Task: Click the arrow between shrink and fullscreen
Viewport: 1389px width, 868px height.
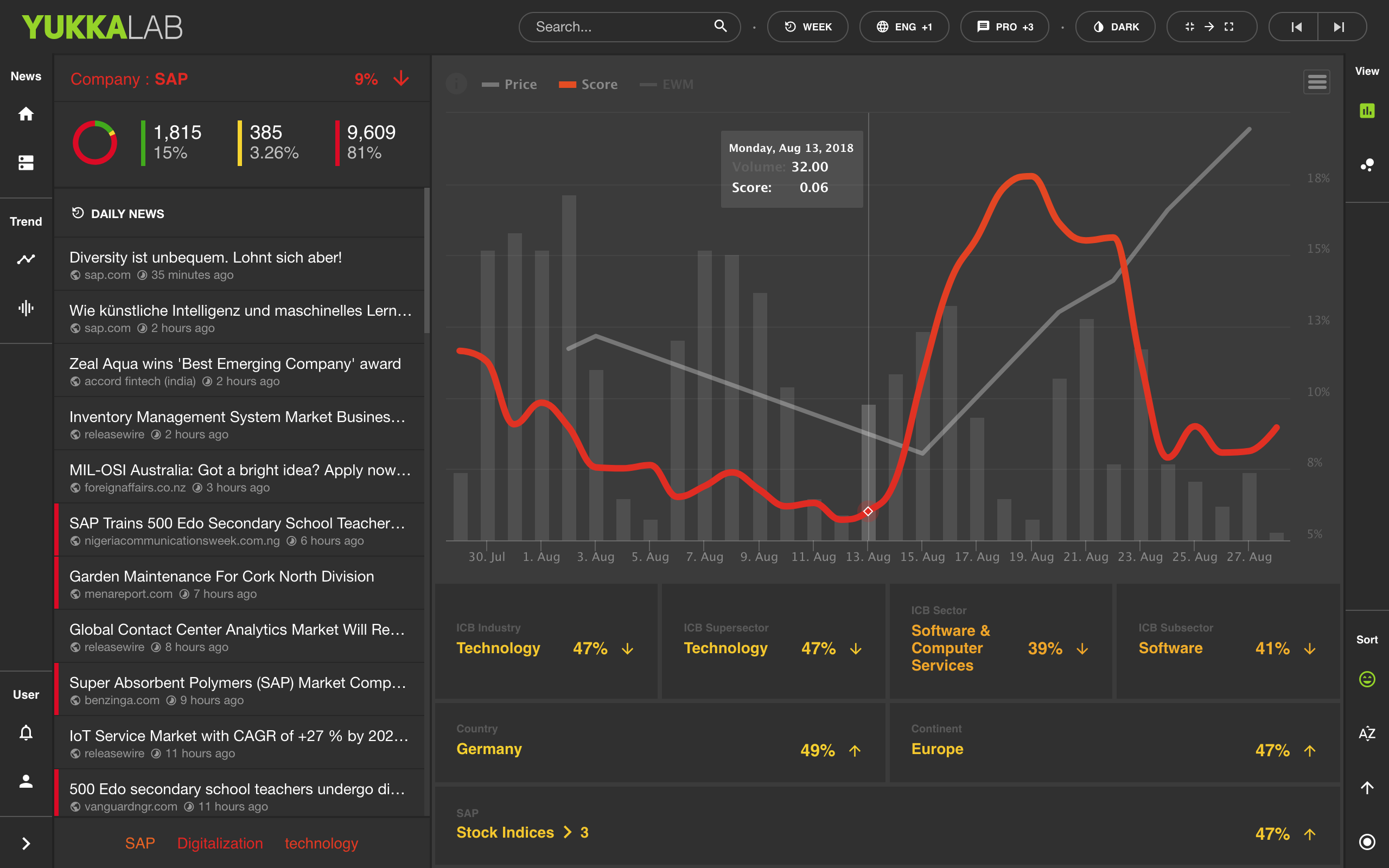Action: (x=1209, y=27)
